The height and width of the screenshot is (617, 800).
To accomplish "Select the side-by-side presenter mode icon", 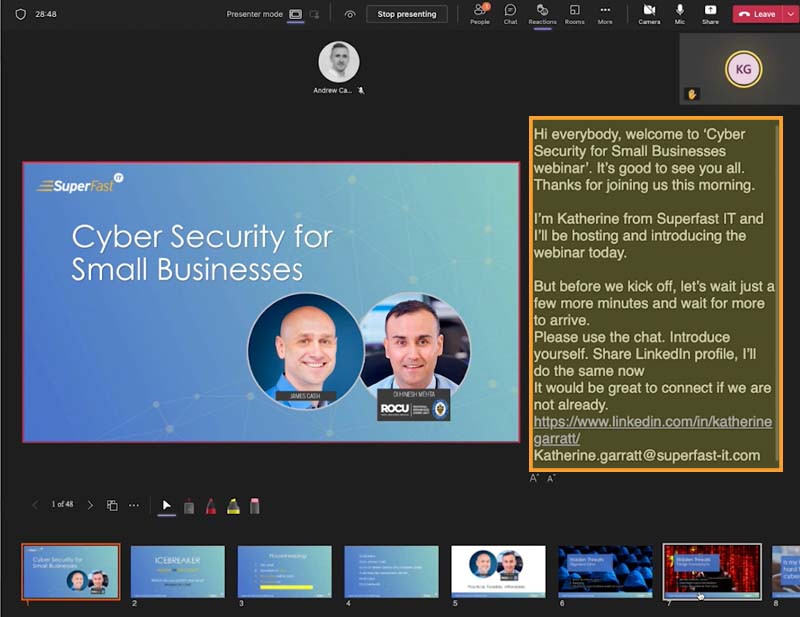I will 314,14.
